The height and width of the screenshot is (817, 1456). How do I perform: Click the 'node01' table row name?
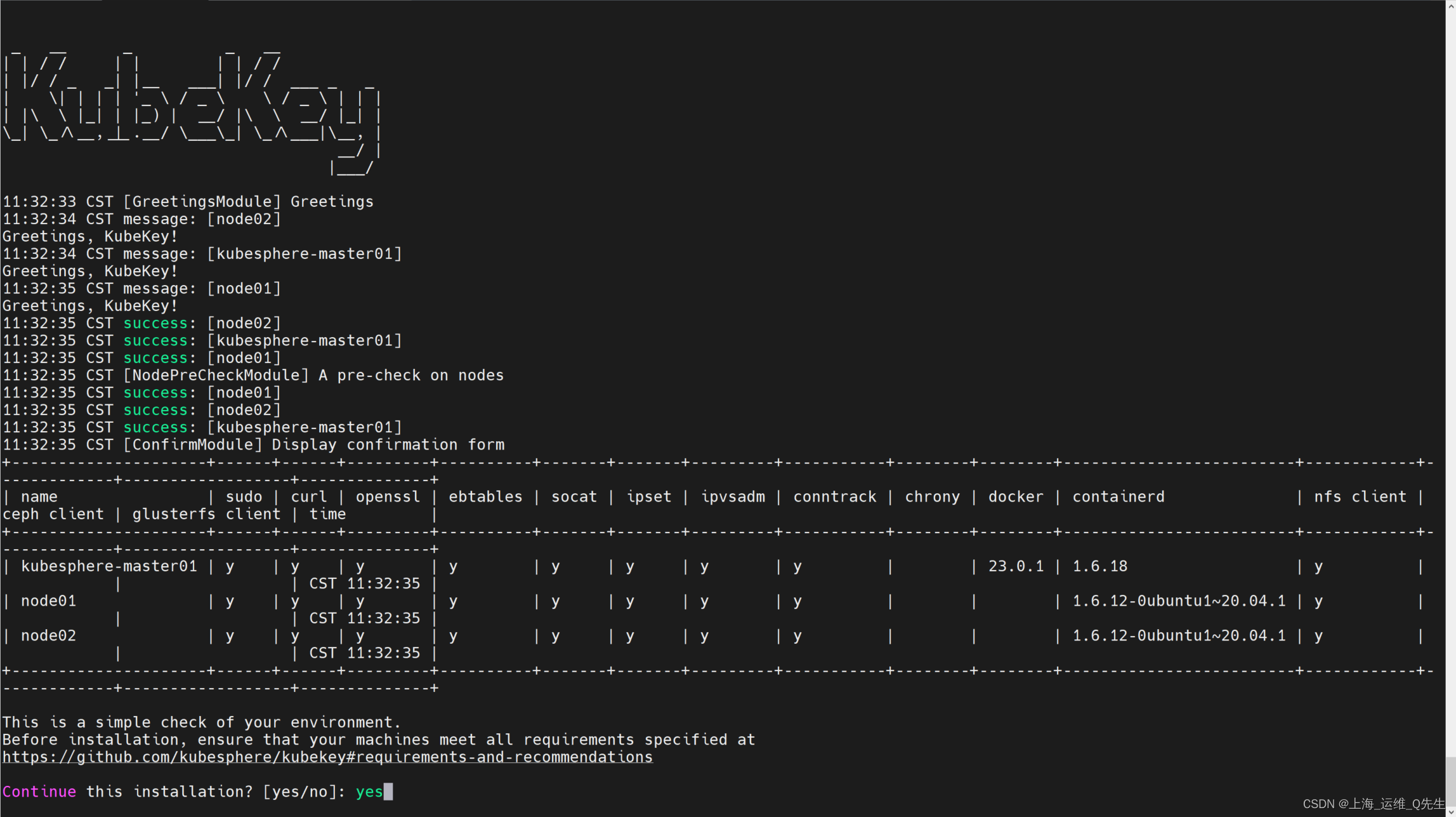[48, 601]
